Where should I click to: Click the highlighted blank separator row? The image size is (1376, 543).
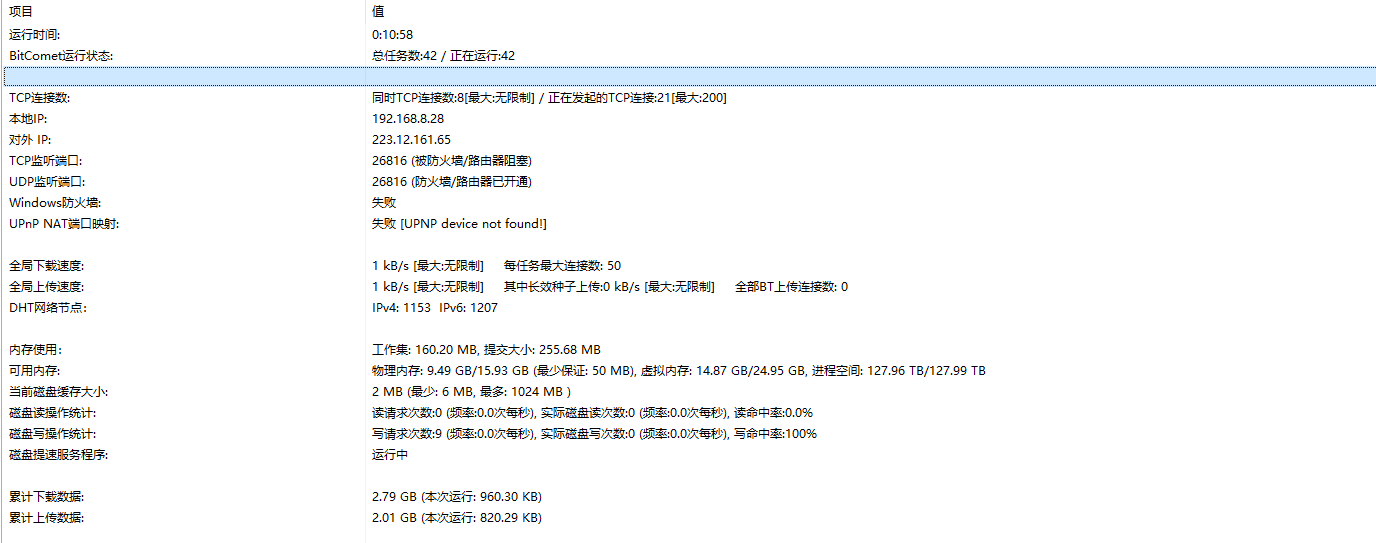(688, 77)
